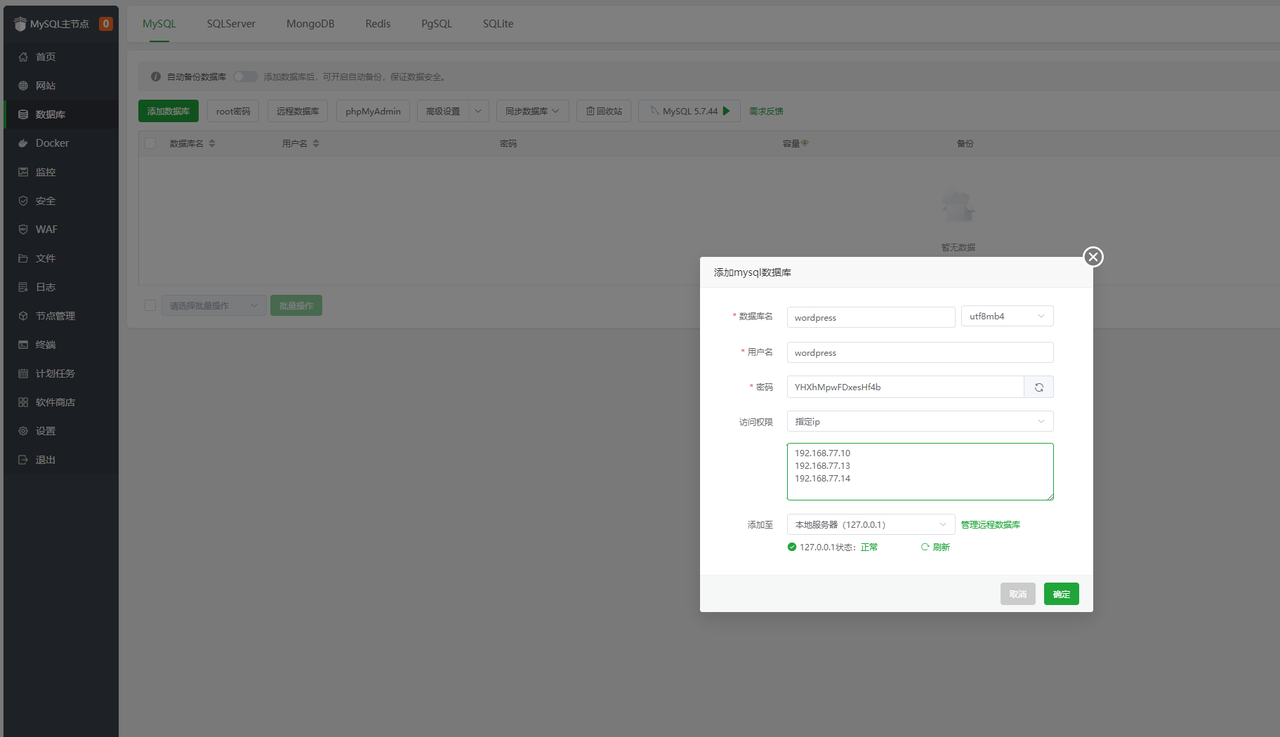Check the select-all checkbox in table header
The image size is (1280, 737).
150,144
